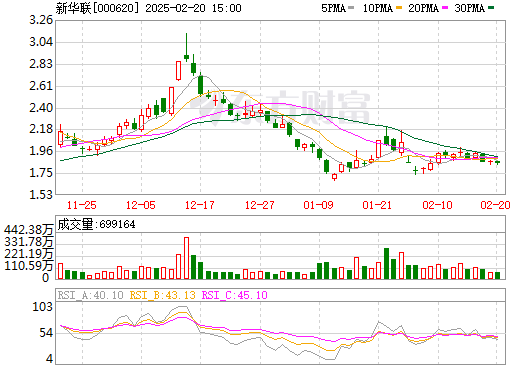Image resolution: width=520 pixels, height=365 pixels.
Task: Click the timestamp 2025-02-20 15:00
Action: tap(193, 8)
